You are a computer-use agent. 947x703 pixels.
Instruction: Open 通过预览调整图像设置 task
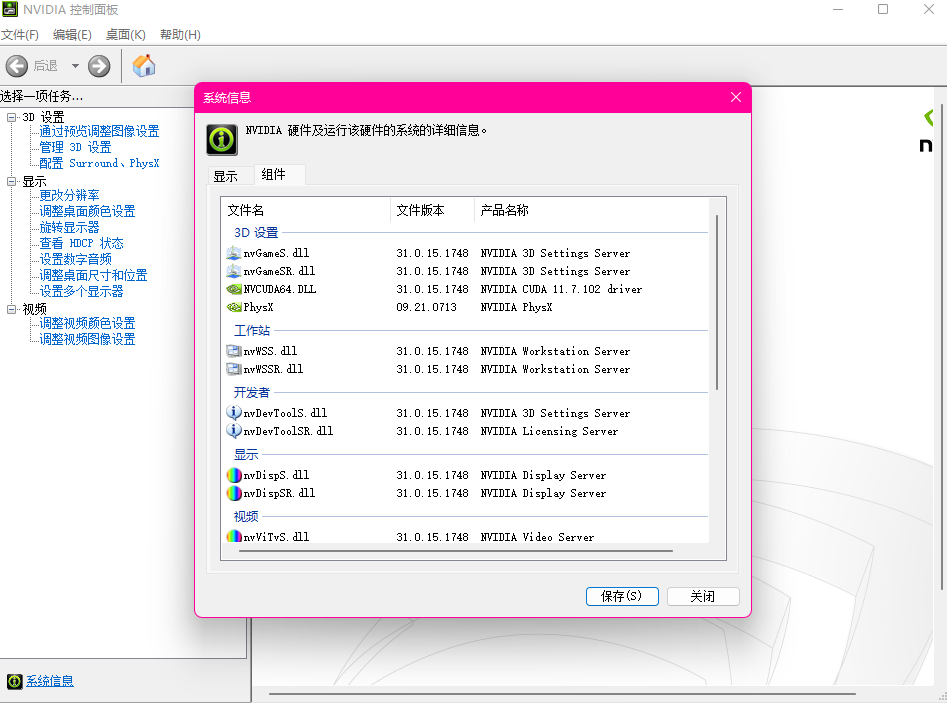pos(100,131)
